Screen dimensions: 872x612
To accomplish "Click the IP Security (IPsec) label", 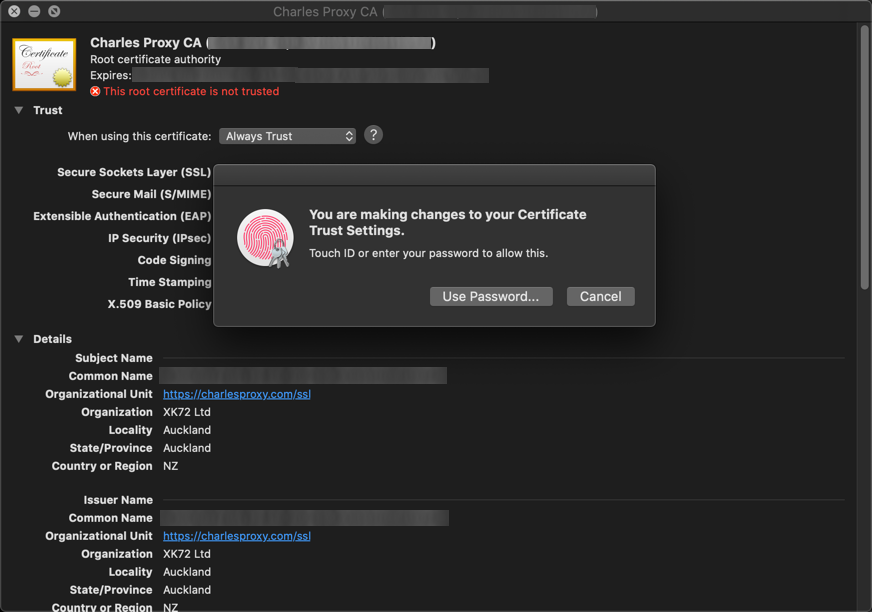I will pyautogui.click(x=160, y=238).
